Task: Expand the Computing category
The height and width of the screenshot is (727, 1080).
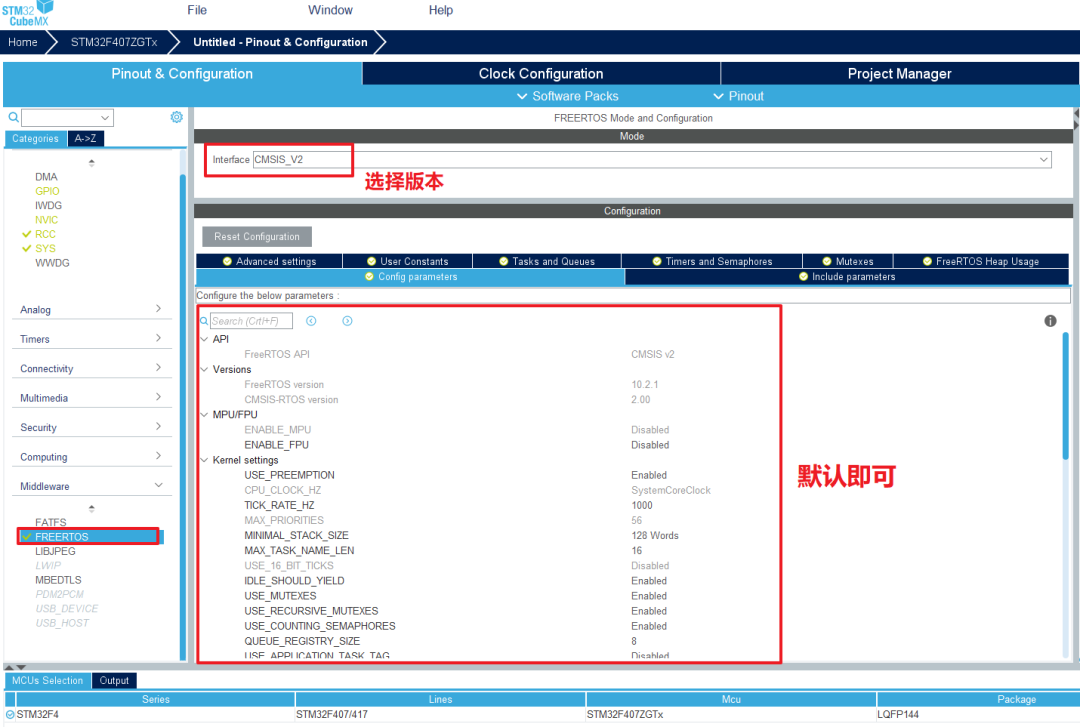Action: (x=92, y=457)
